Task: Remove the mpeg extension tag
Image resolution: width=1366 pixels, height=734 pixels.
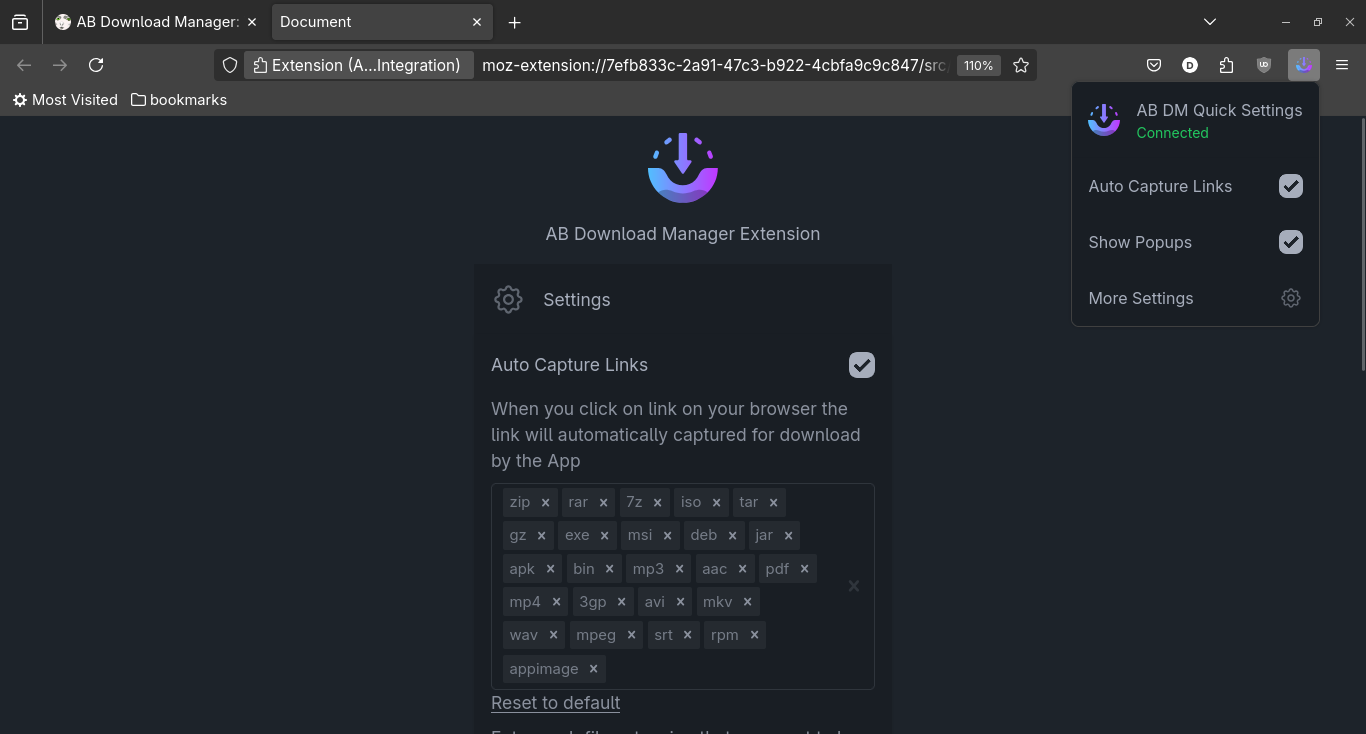Action: click(631, 635)
